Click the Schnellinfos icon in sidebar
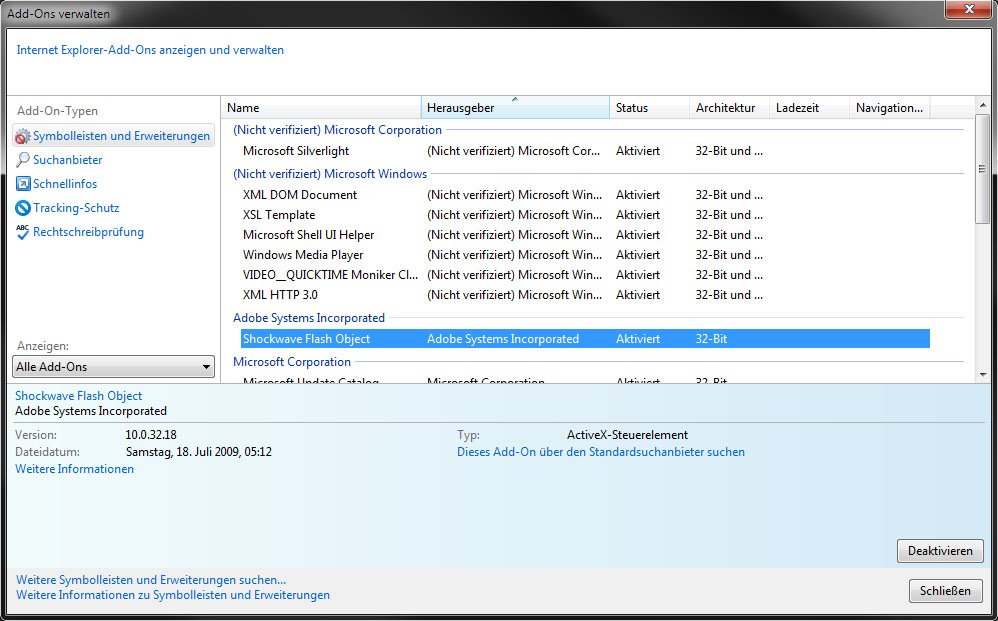Image resolution: width=998 pixels, height=621 pixels. (x=23, y=184)
